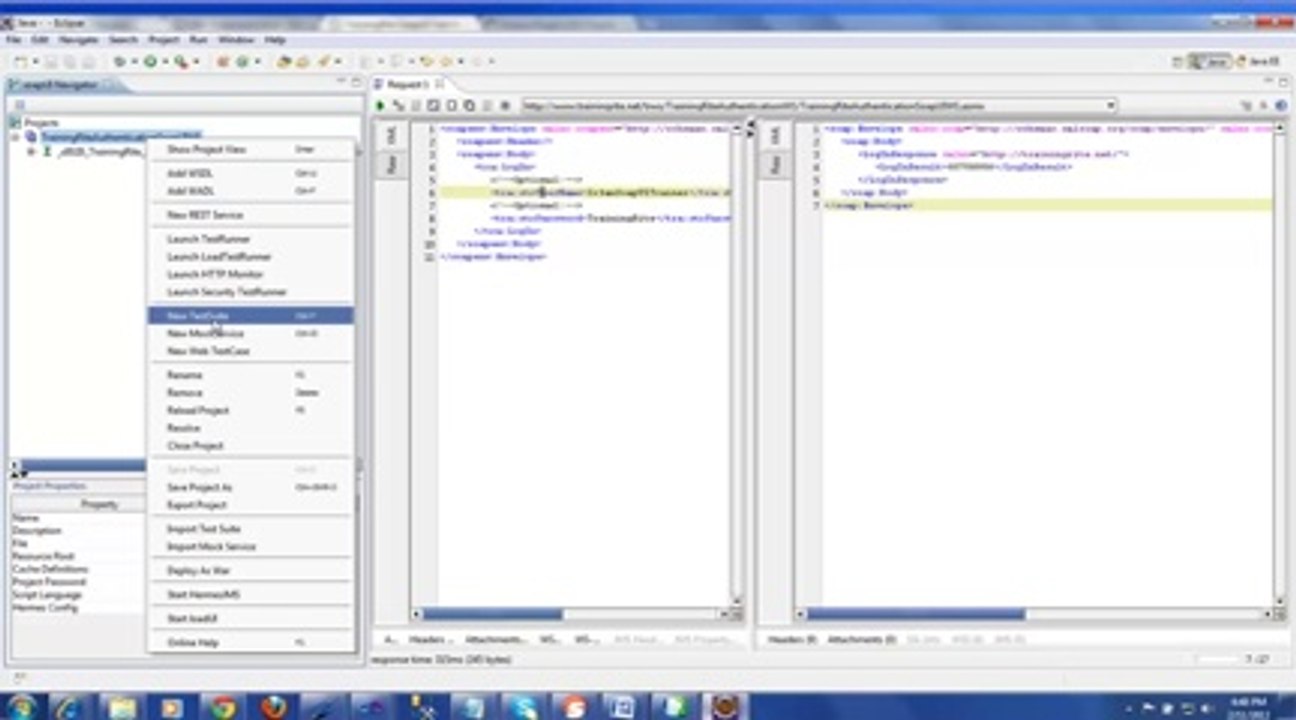Expand the _x0020_TrainingRite tree node
This screenshot has height=720, width=1296.
31,152
